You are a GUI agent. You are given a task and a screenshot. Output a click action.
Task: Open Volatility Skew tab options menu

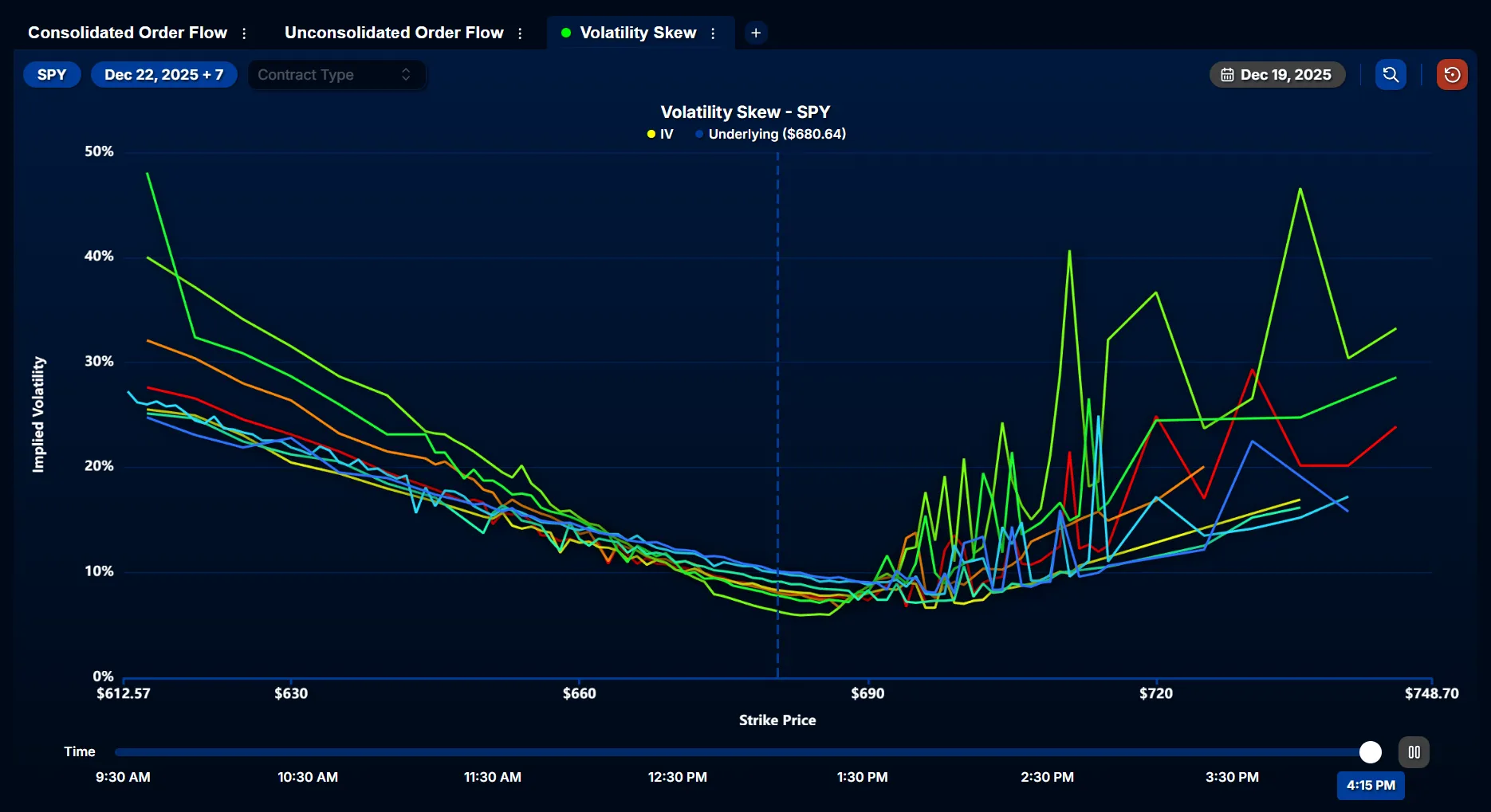coord(713,33)
